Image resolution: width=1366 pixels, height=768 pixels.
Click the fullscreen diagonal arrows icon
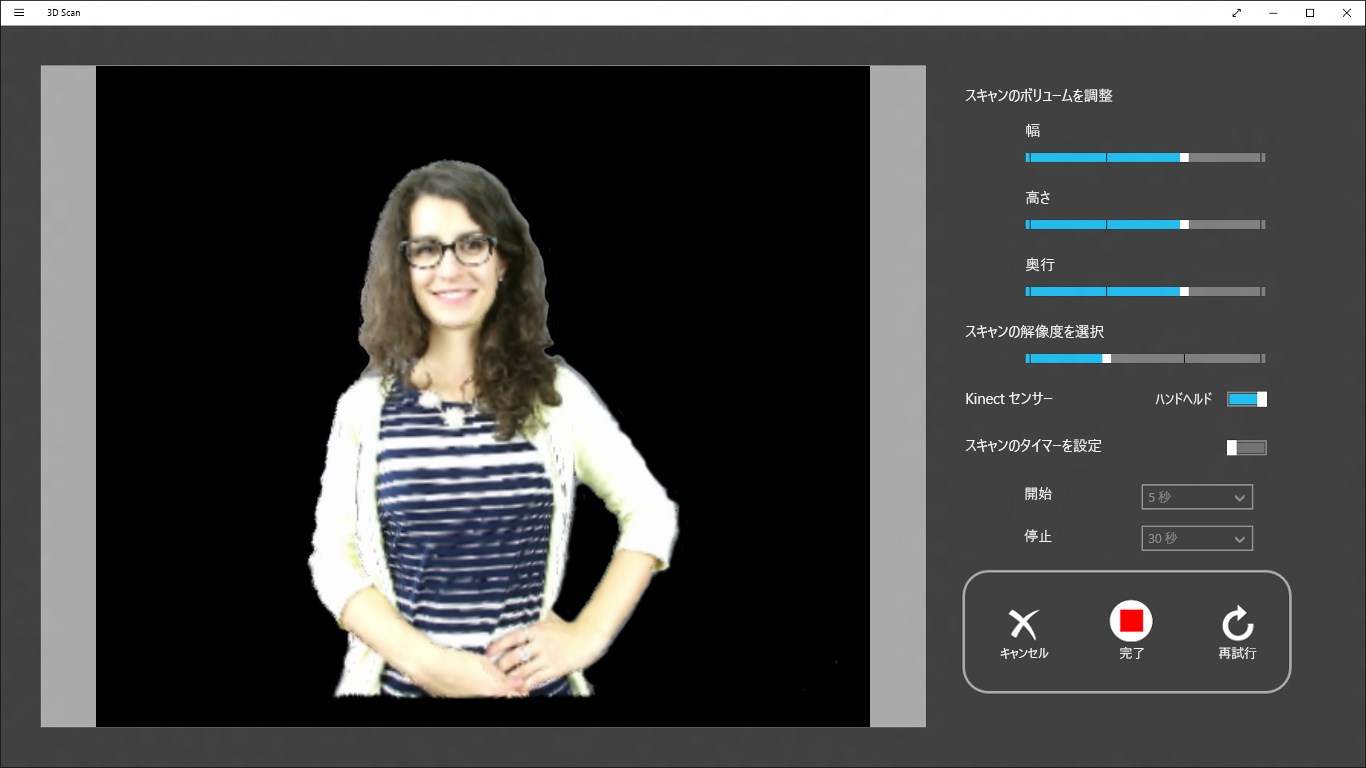click(x=1236, y=13)
